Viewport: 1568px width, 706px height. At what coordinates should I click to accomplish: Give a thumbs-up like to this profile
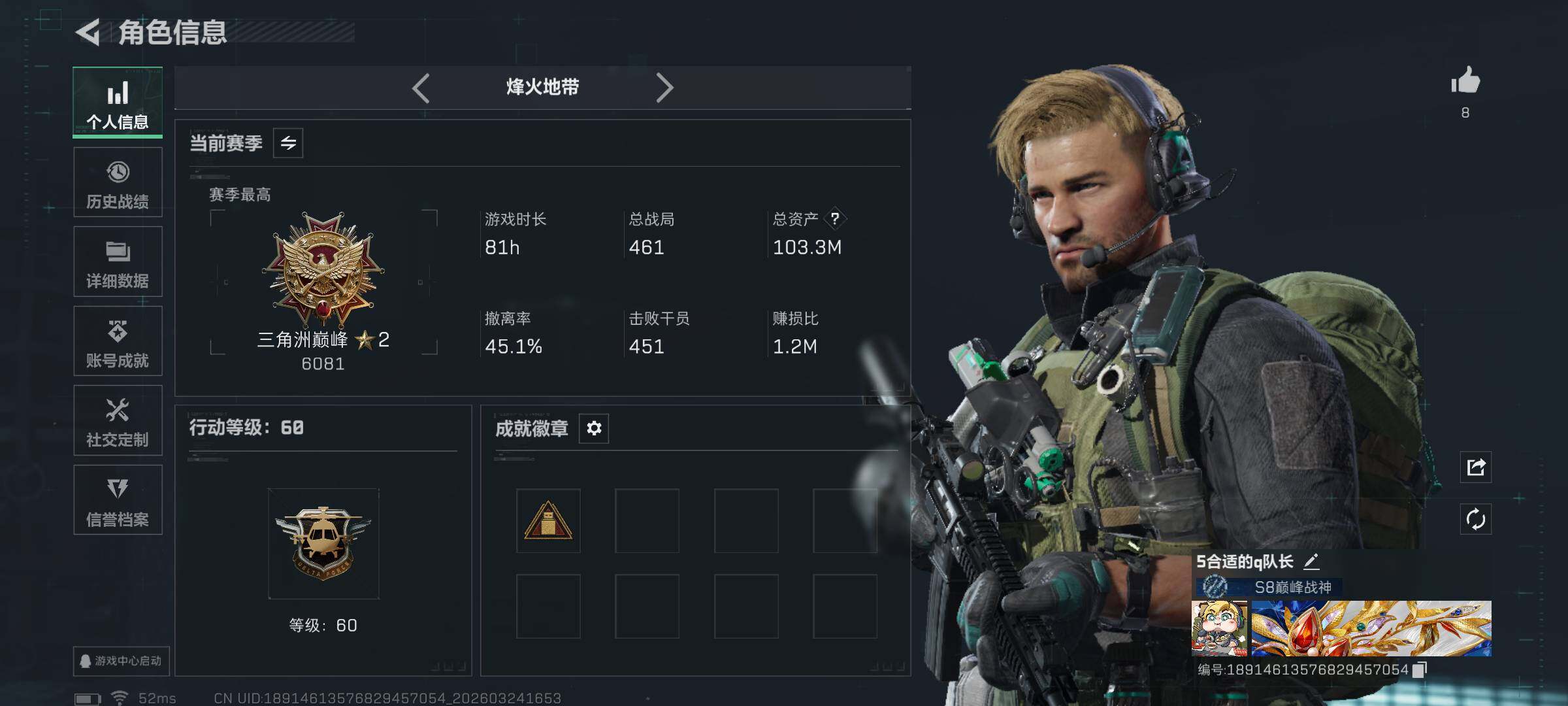1465,82
